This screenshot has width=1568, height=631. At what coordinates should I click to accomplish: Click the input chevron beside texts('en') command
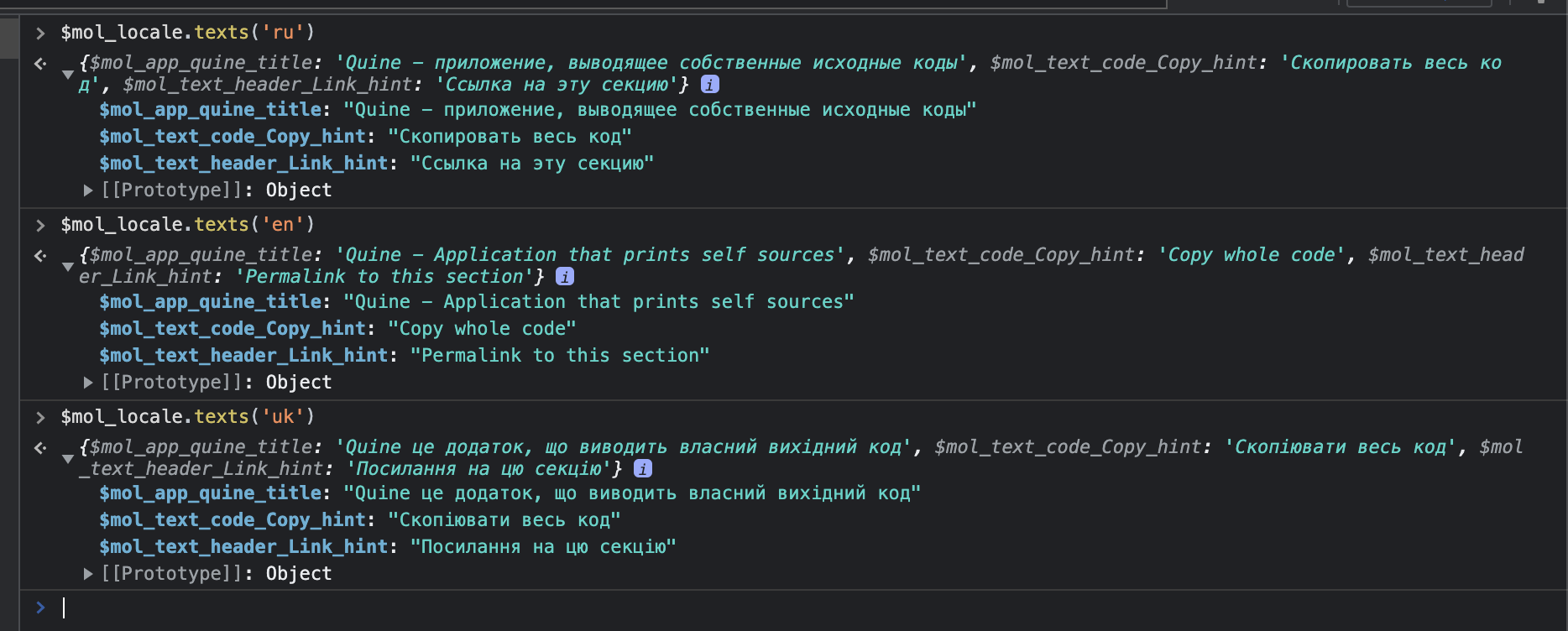(40, 225)
